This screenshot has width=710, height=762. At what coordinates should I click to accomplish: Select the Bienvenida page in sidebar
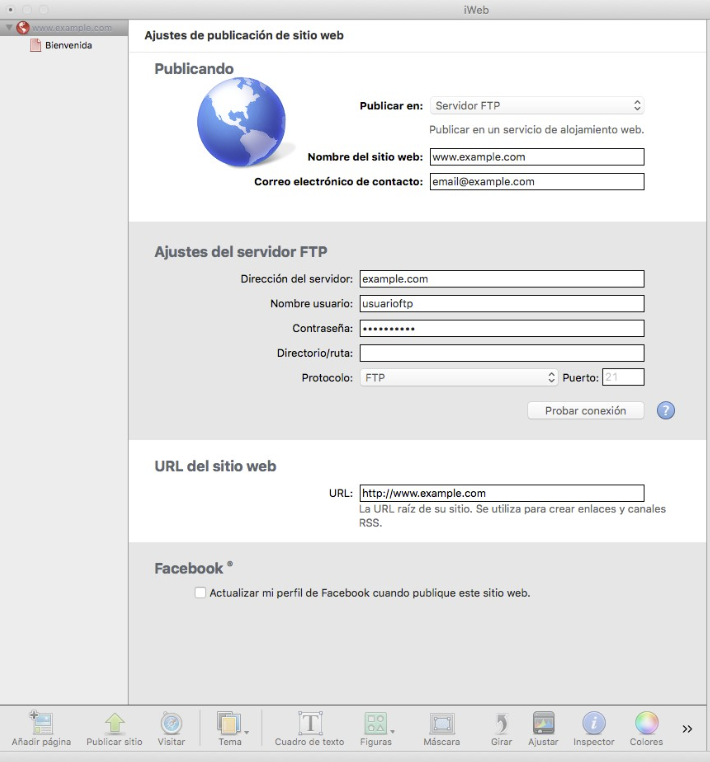pyautogui.click(x=64, y=45)
